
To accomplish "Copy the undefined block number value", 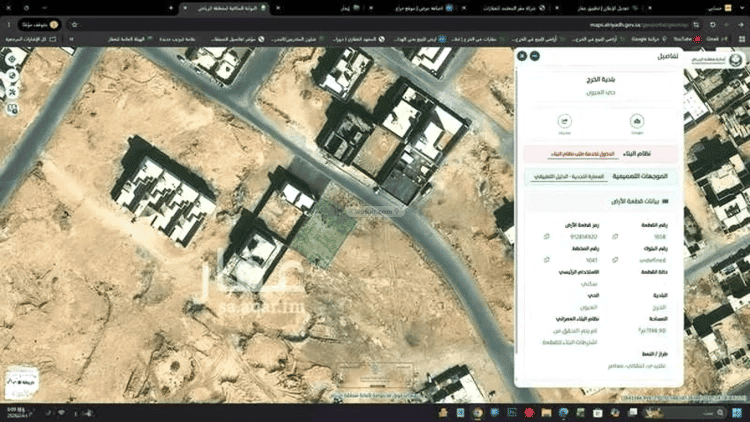I will click(615, 260).
